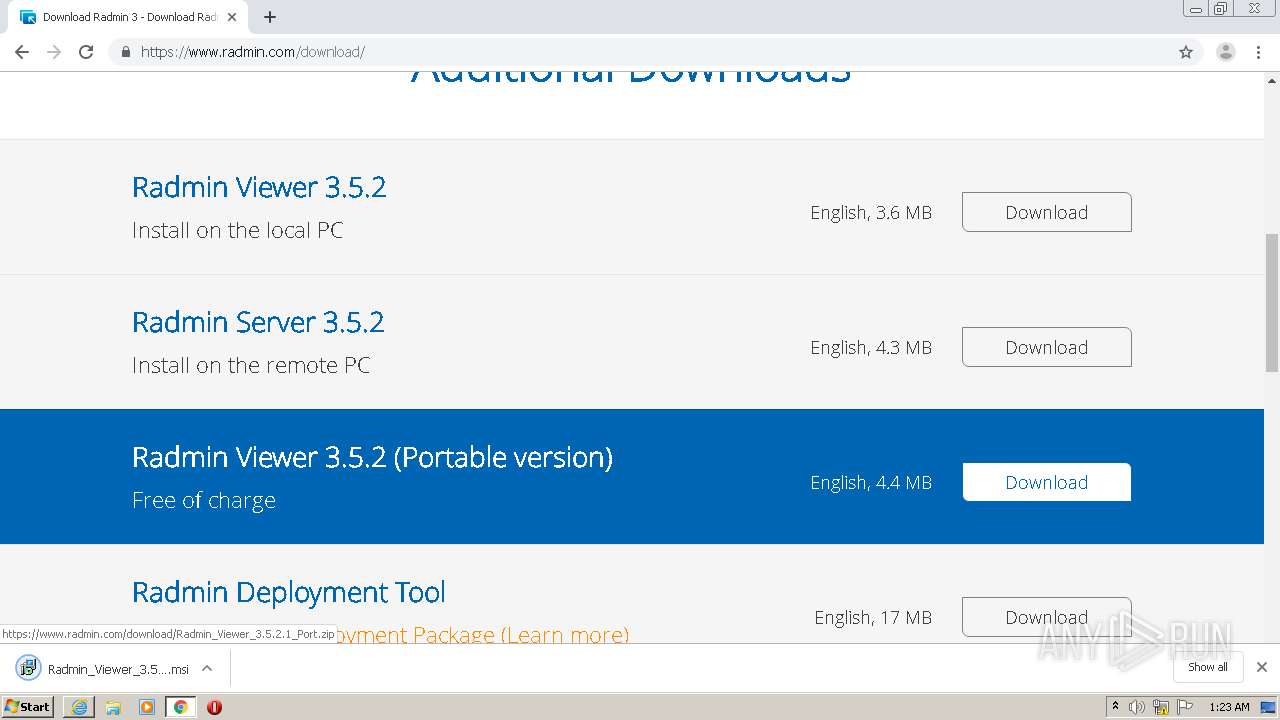Click 'Install on the local PC' text
The image size is (1280, 720).
[237, 230]
